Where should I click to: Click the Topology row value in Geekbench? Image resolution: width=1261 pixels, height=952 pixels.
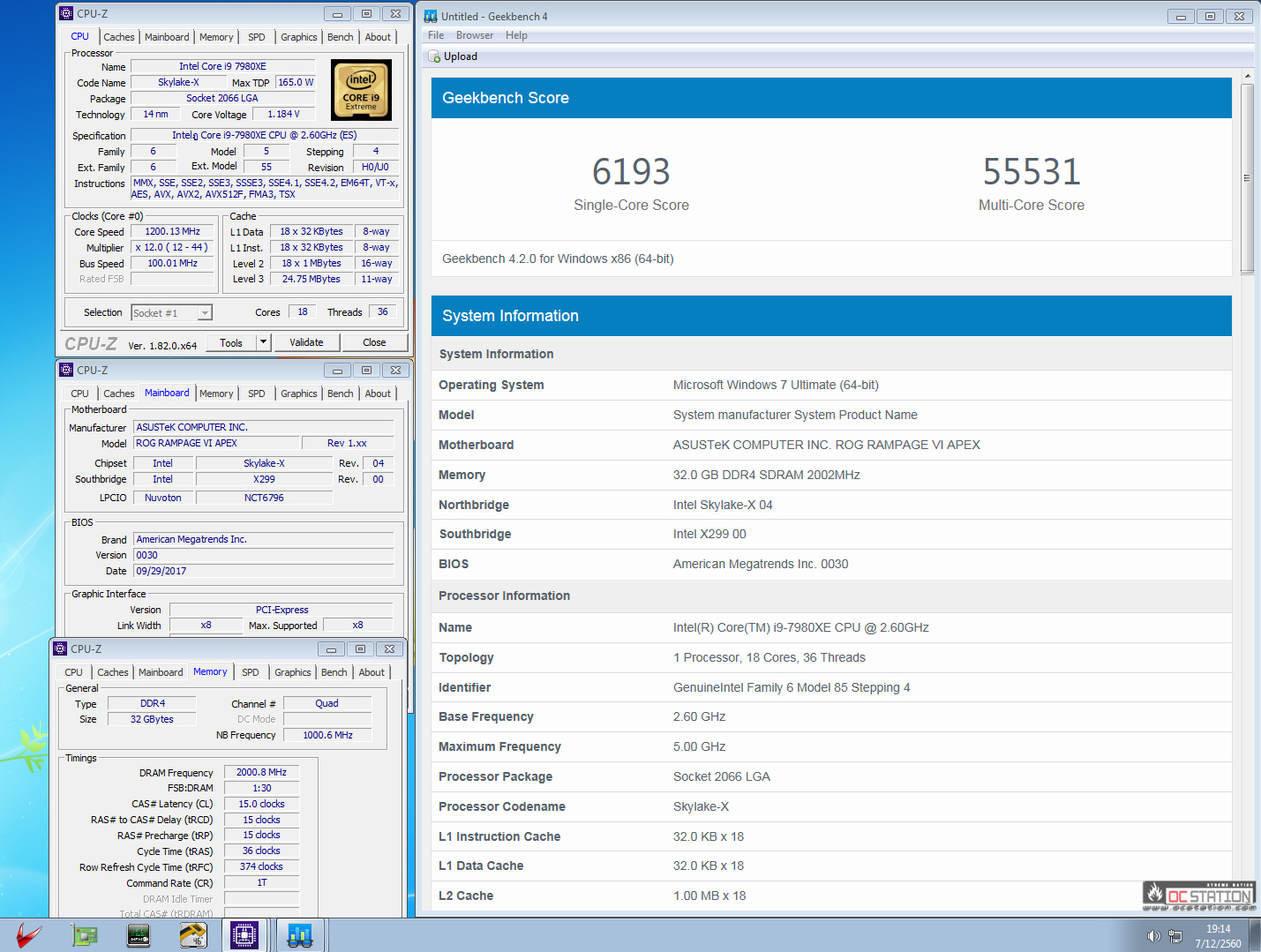(769, 657)
